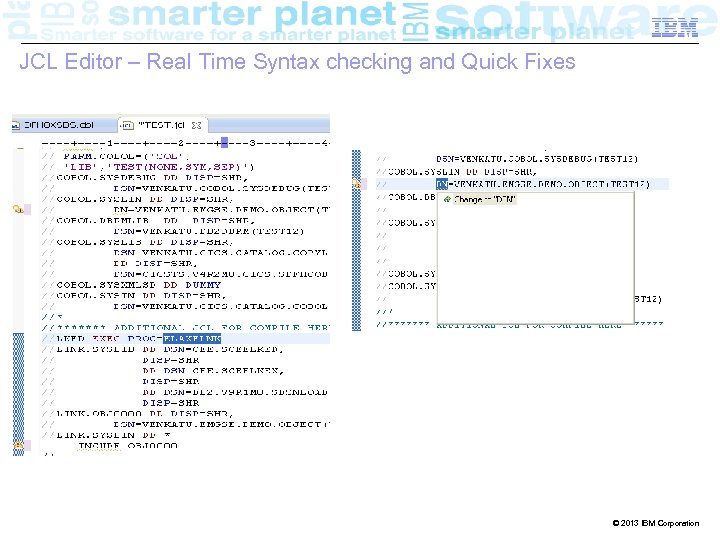Click the COBOL.SYSXMLSD DD DUMMY line

132,285
